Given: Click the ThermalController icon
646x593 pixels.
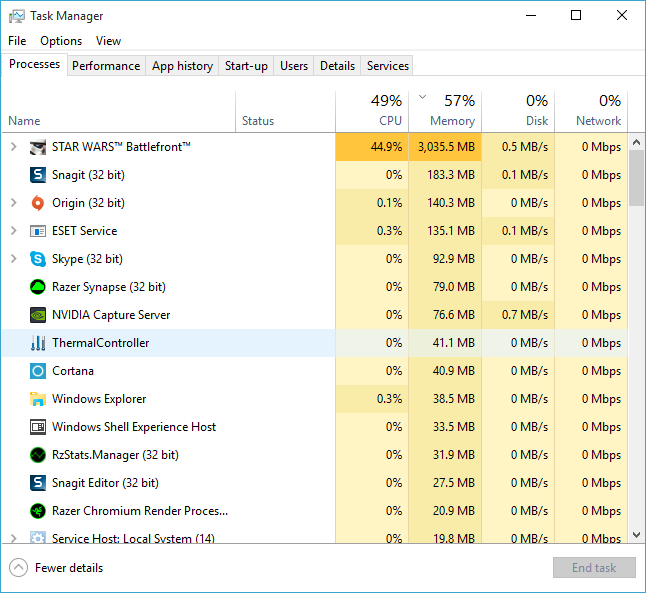Looking at the screenshot, I should pos(38,343).
